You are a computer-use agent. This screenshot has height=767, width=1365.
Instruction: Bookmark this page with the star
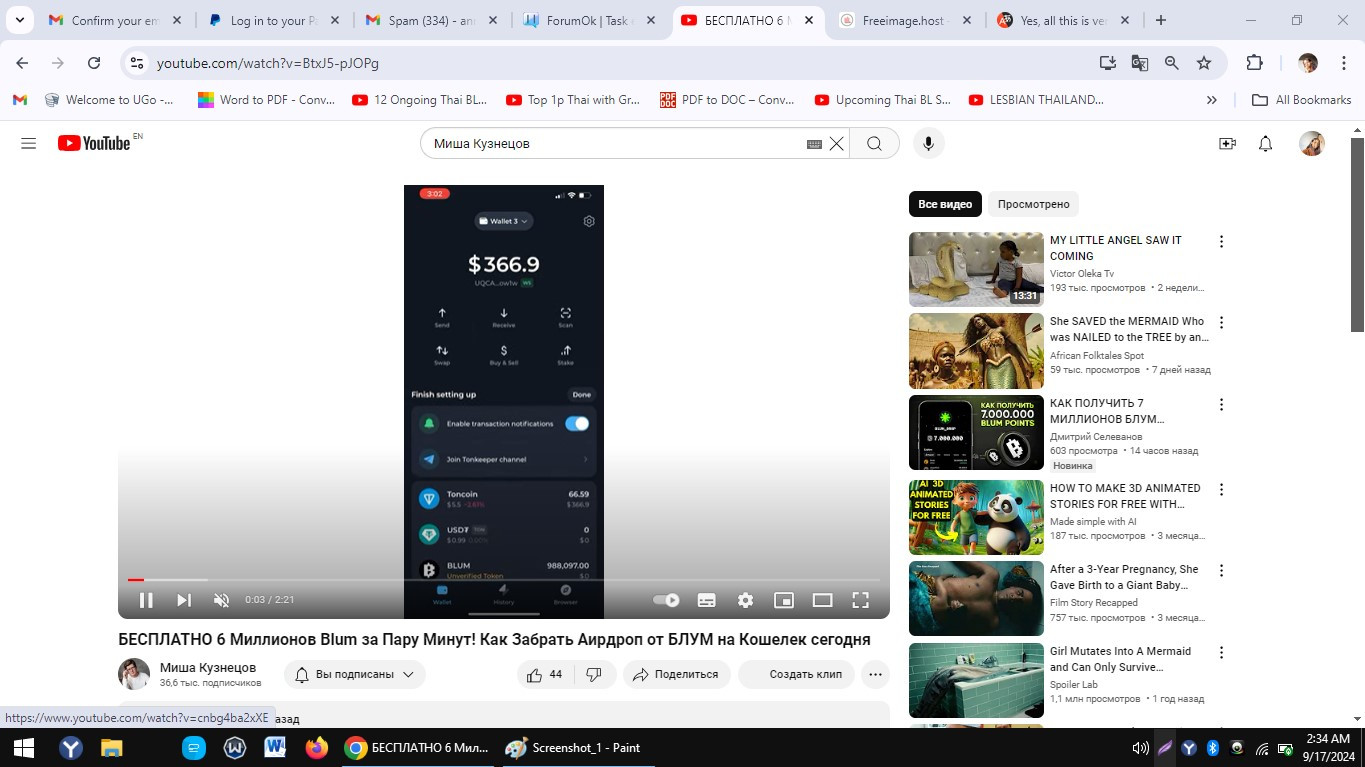[x=1204, y=63]
